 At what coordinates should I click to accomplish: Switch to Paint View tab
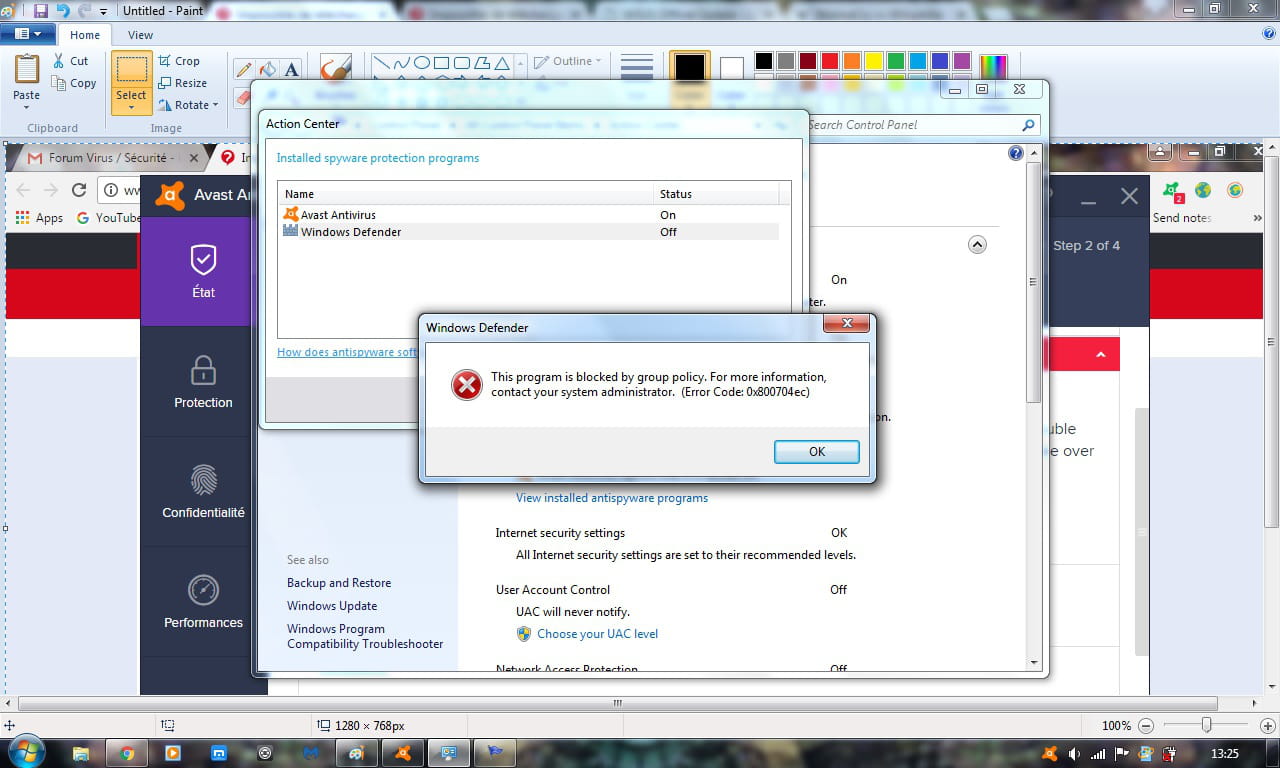[x=140, y=35]
